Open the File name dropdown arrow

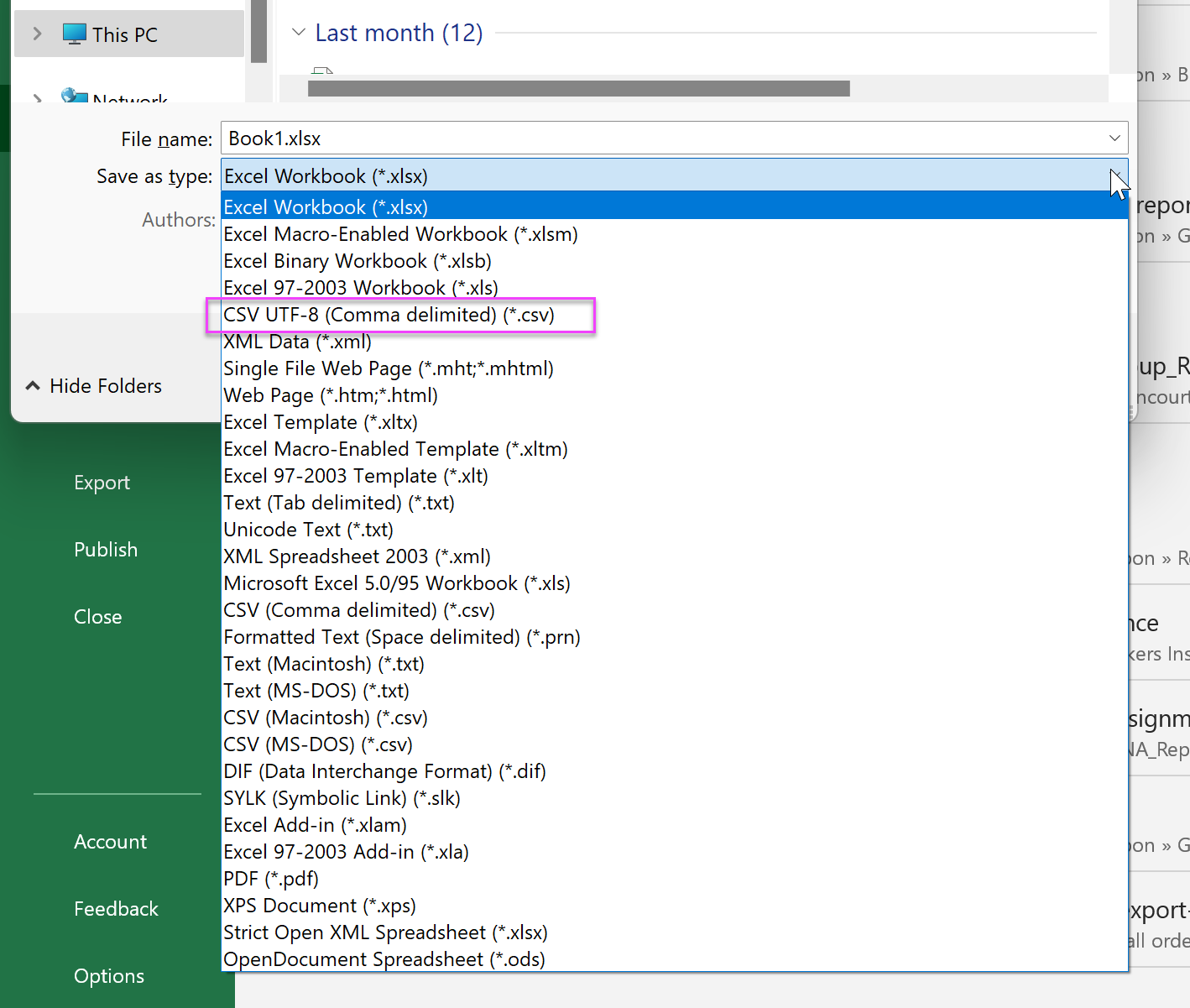tap(1114, 138)
